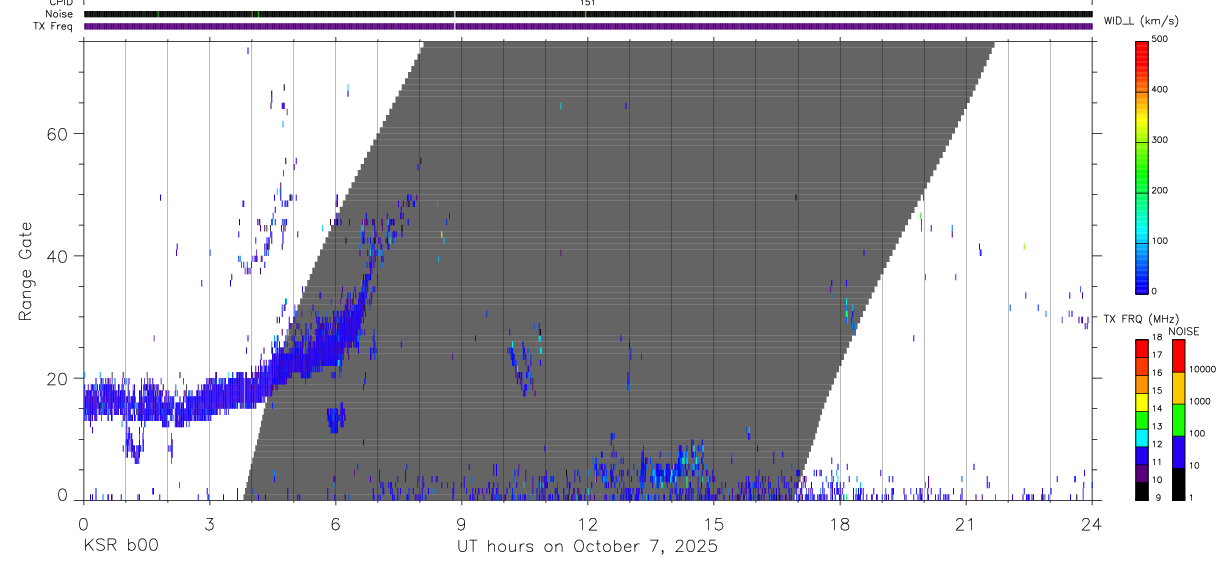Pick the blue NOISE legend swatch
The width and height of the screenshot is (1228, 567).
click(x=1177, y=451)
